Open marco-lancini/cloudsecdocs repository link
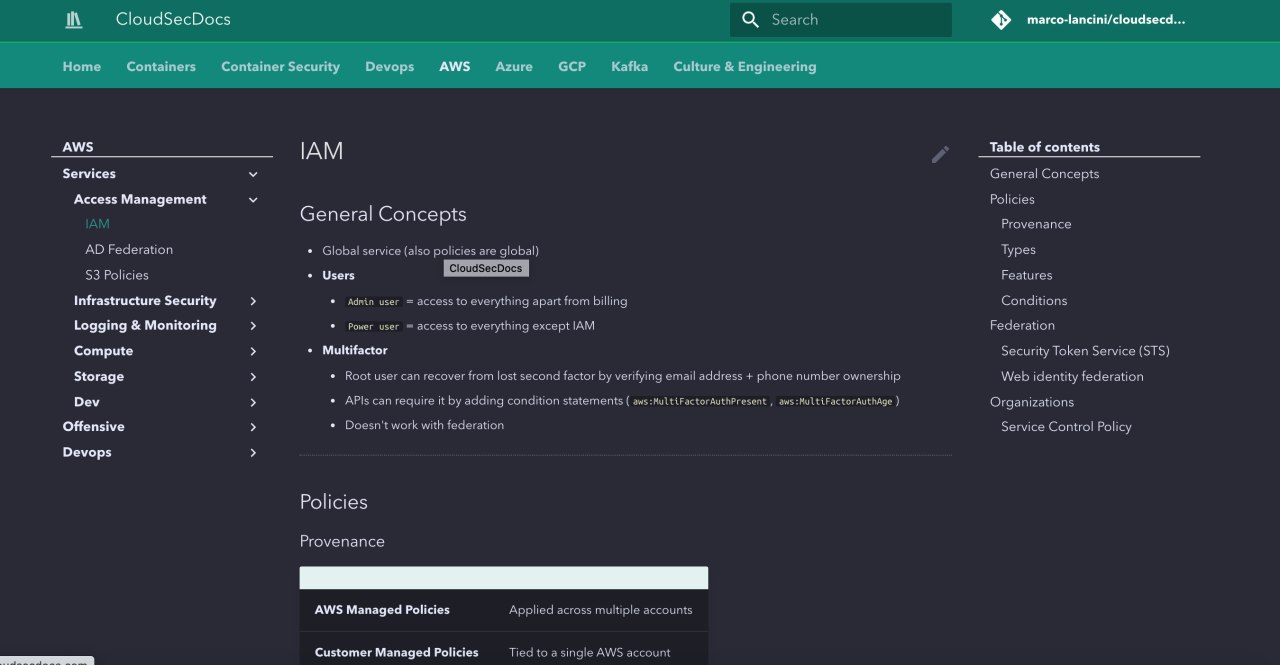Viewport: 1280px width, 665px height. [1106, 19]
